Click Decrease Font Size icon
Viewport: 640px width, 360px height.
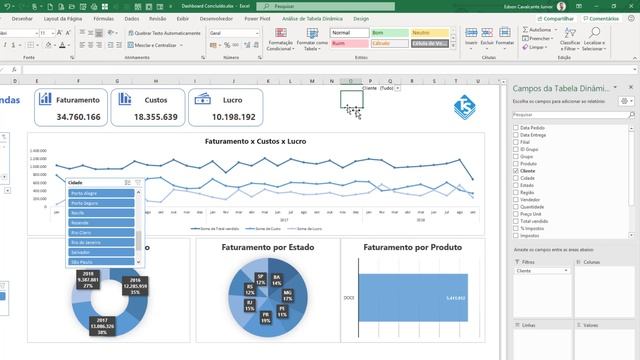pyautogui.click(x=68, y=33)
